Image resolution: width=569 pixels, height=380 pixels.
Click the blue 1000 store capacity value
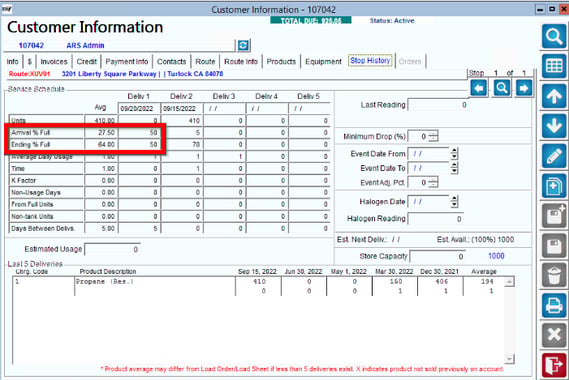click(496, 256)
